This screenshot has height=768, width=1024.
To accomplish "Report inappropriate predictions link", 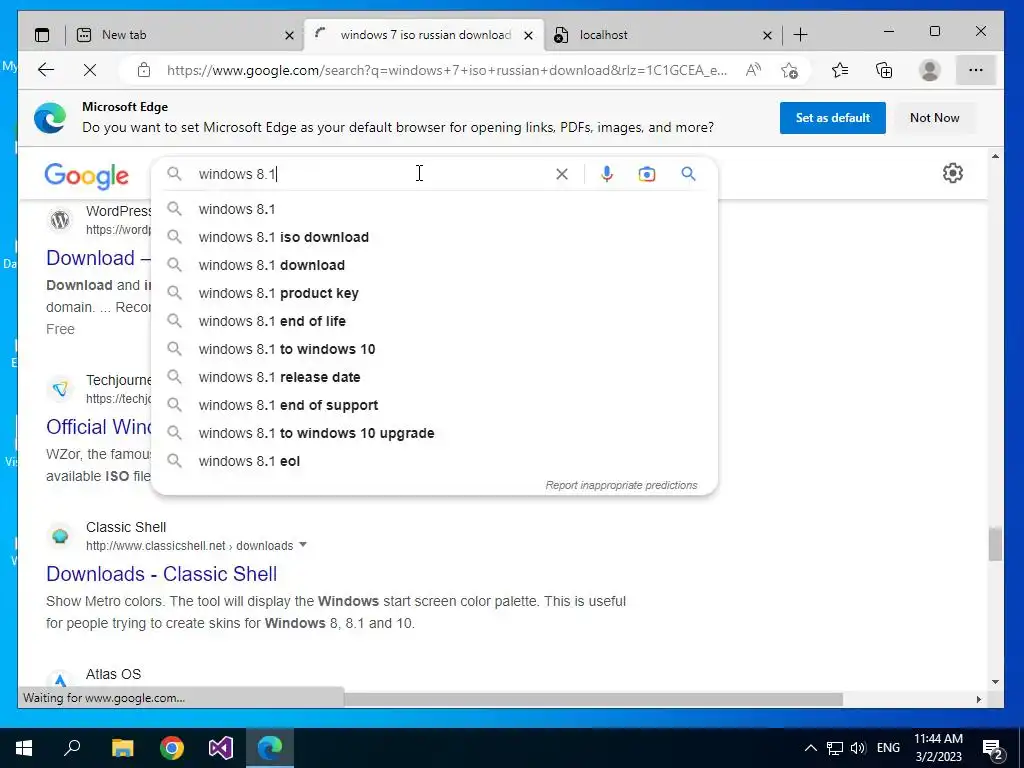I will pyautogui.click(x=621, y=485).
